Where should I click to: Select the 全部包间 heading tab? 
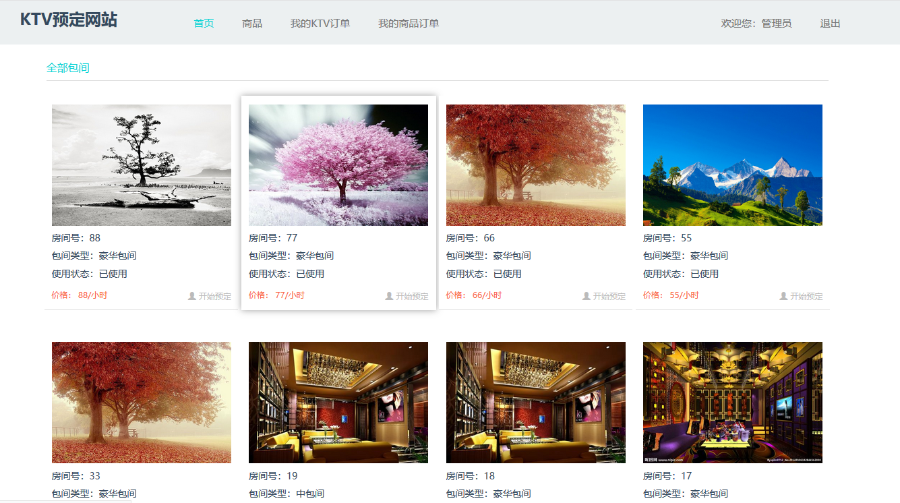click(68, 68)
